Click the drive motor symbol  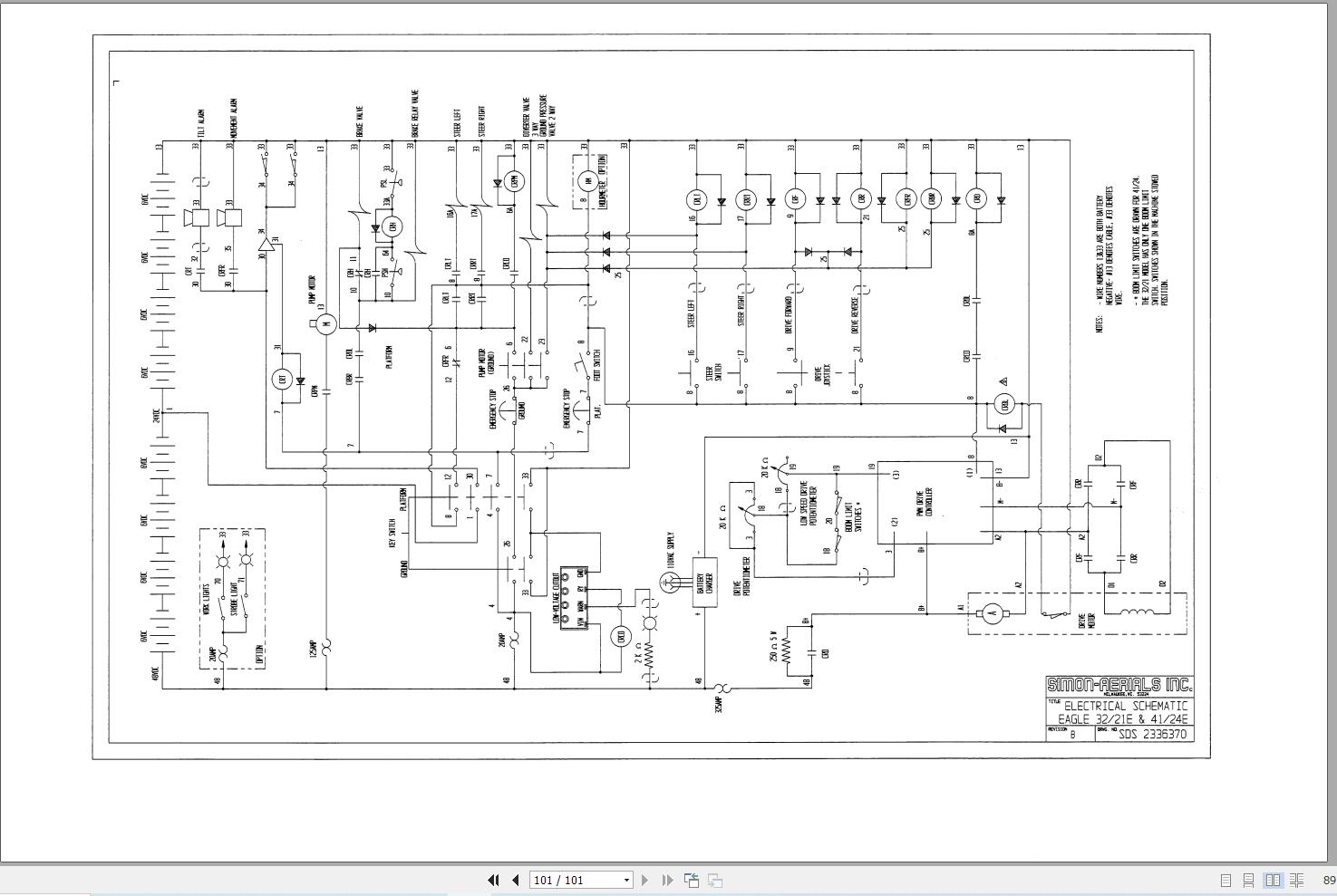993,613
